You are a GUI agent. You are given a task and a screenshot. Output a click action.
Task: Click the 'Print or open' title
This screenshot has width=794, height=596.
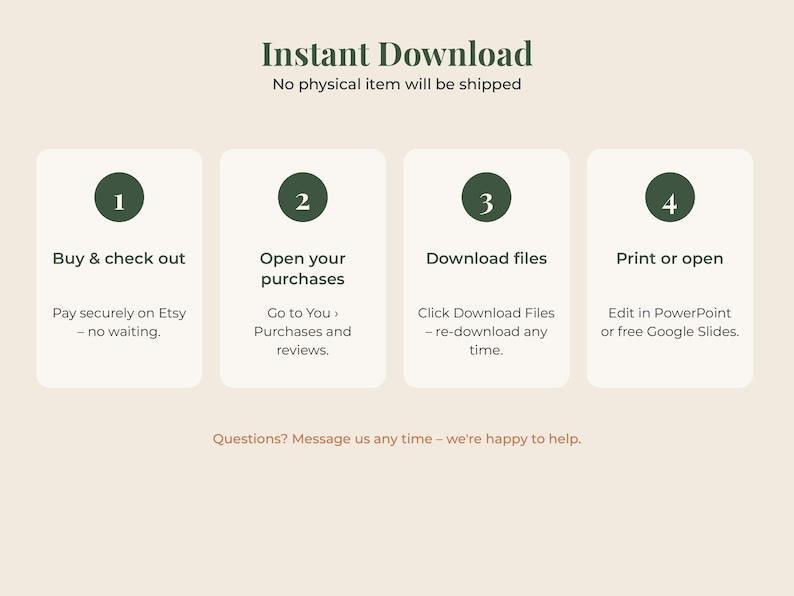[670, 258]
